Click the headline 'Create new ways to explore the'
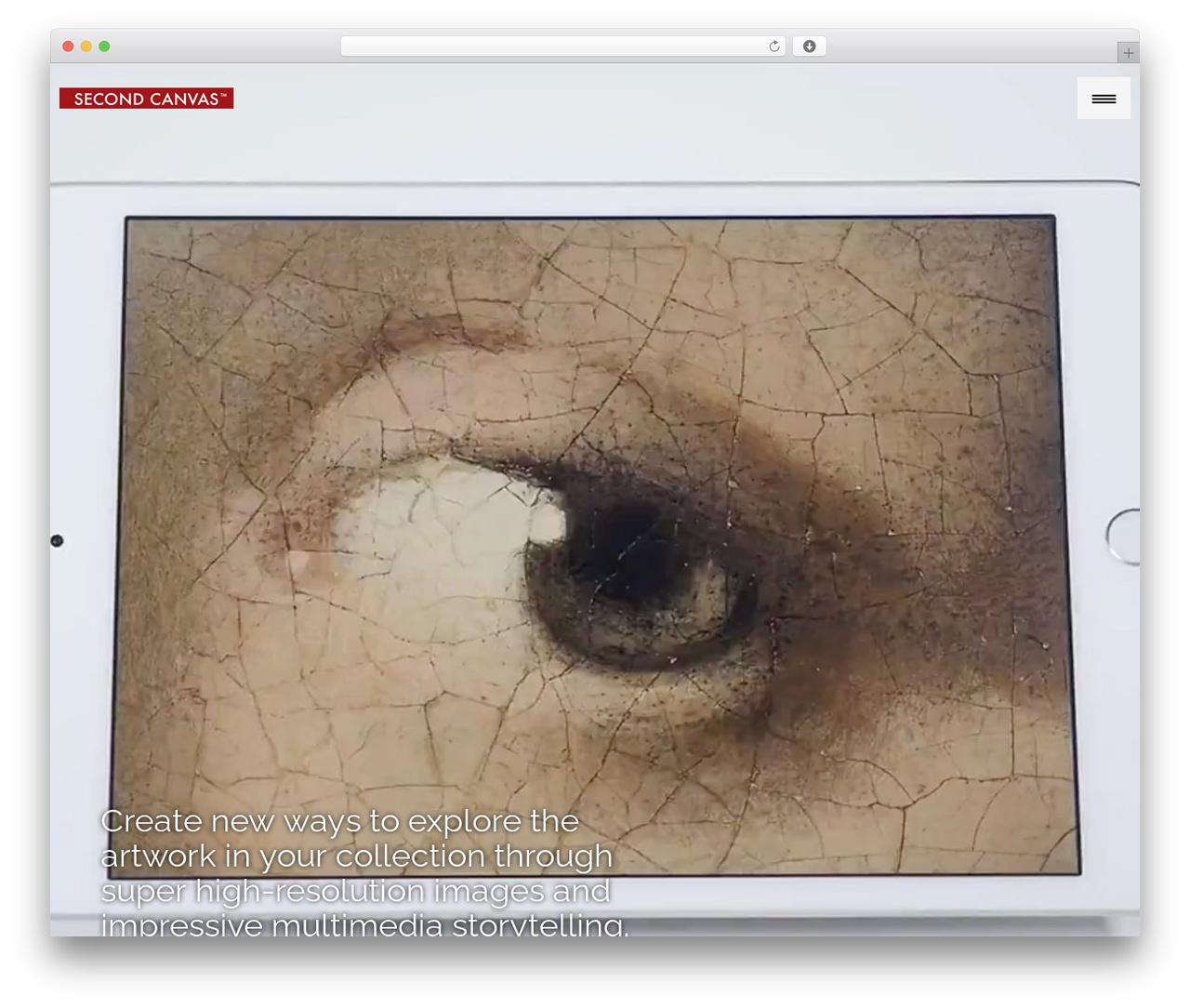 [339, 821]
